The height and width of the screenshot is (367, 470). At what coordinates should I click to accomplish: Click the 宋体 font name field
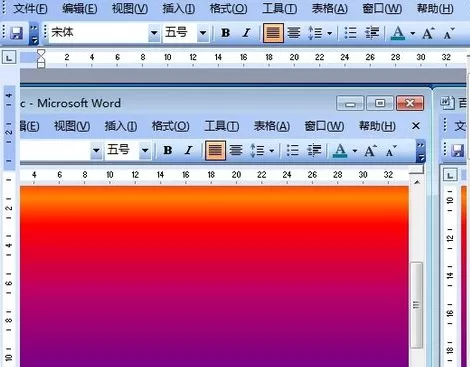(x=98, y=33)
